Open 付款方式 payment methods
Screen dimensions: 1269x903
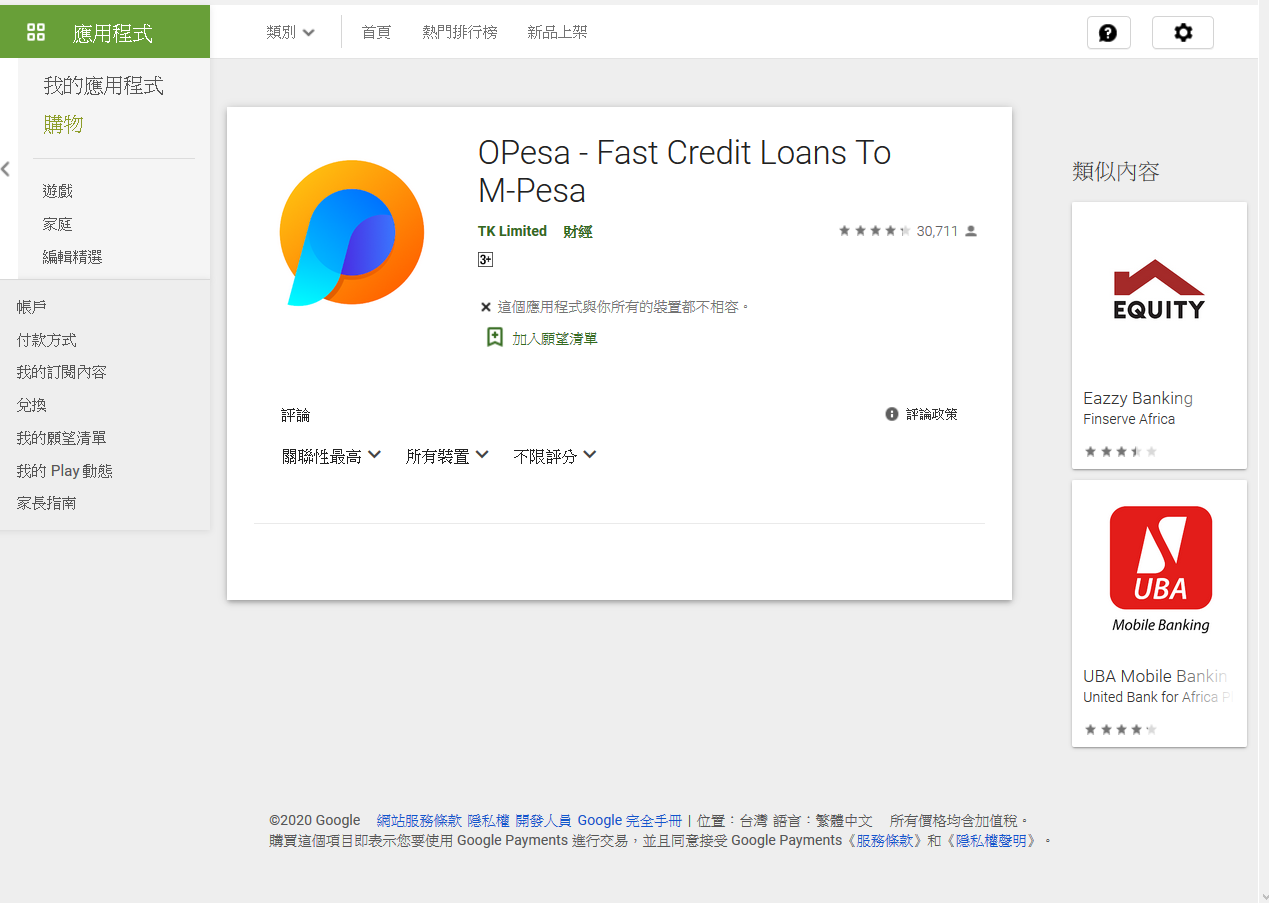47,340
